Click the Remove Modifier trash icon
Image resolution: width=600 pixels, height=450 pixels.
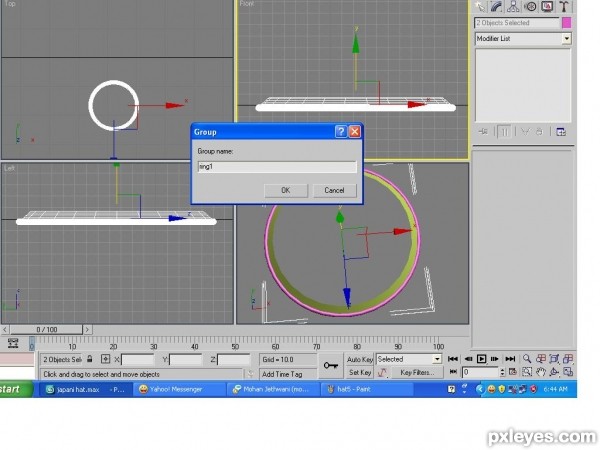coord(539,132)
